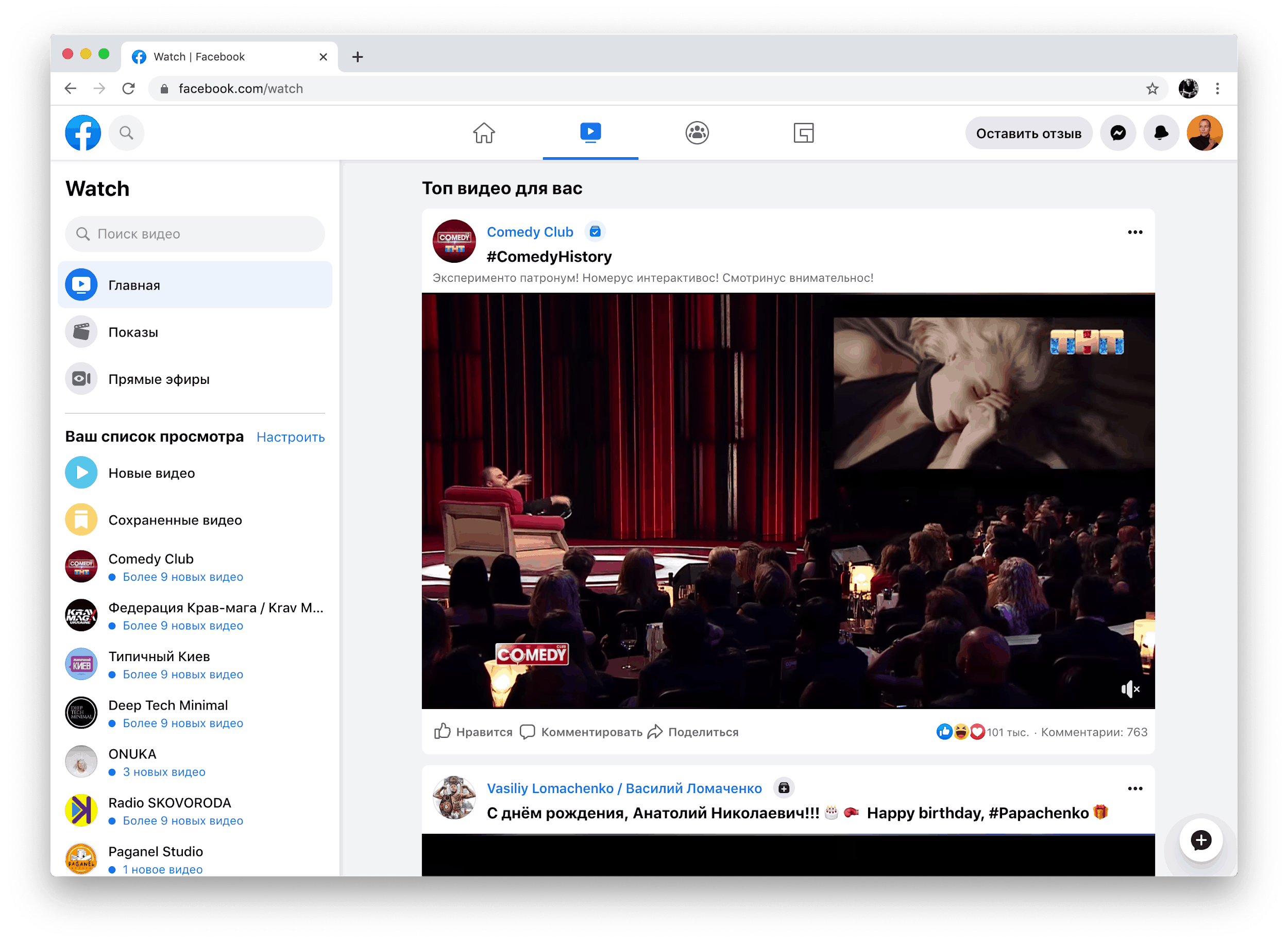Image resolution: width=1288 pixels, height=943 pixels.
Task: Click the browser forward arrow
Action: point(99,89)
